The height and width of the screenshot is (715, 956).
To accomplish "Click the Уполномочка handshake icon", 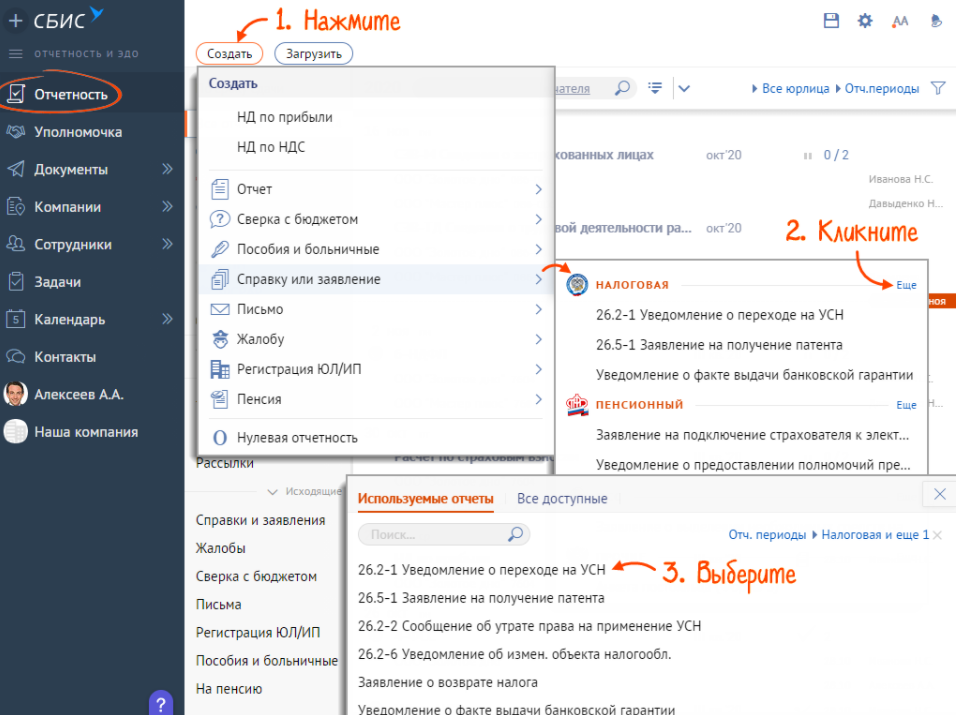I will coord(16,132).
